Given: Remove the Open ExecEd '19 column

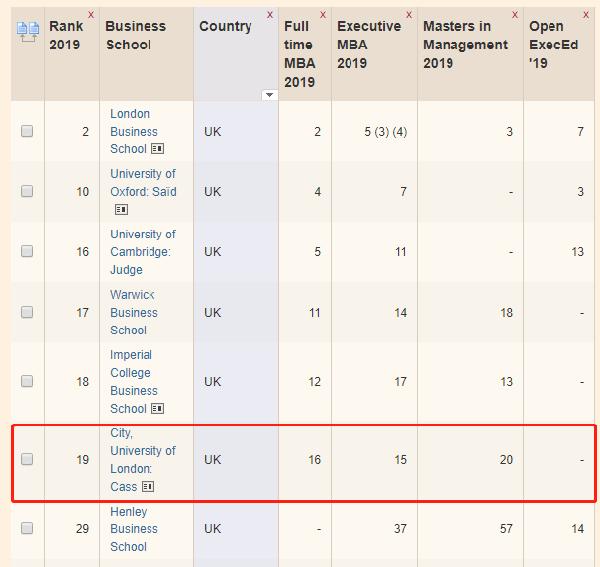Looking at the screenshot, I should (x=586, y=15).
